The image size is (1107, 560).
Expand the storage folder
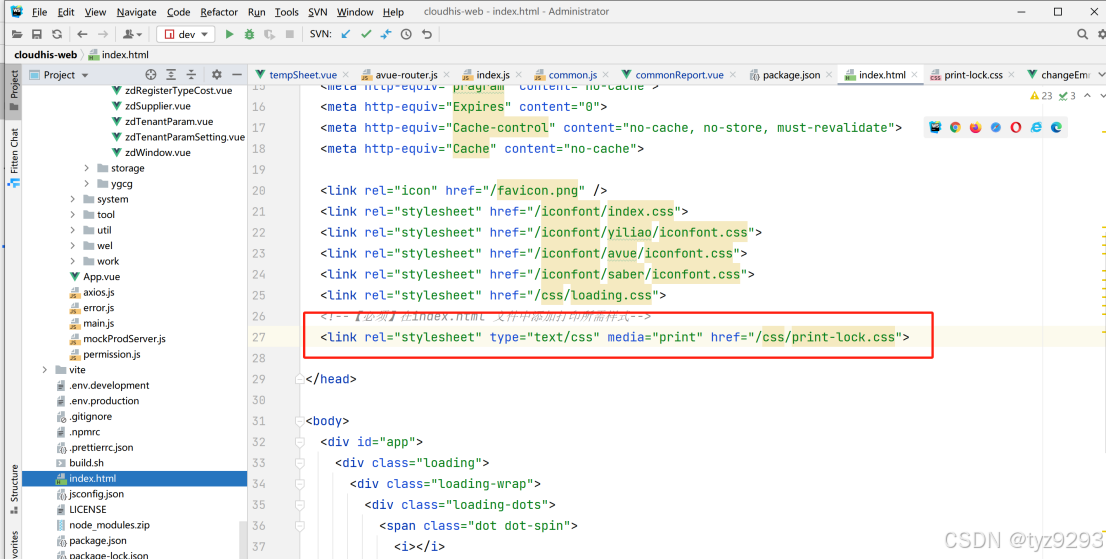click(x=87, y=168)
